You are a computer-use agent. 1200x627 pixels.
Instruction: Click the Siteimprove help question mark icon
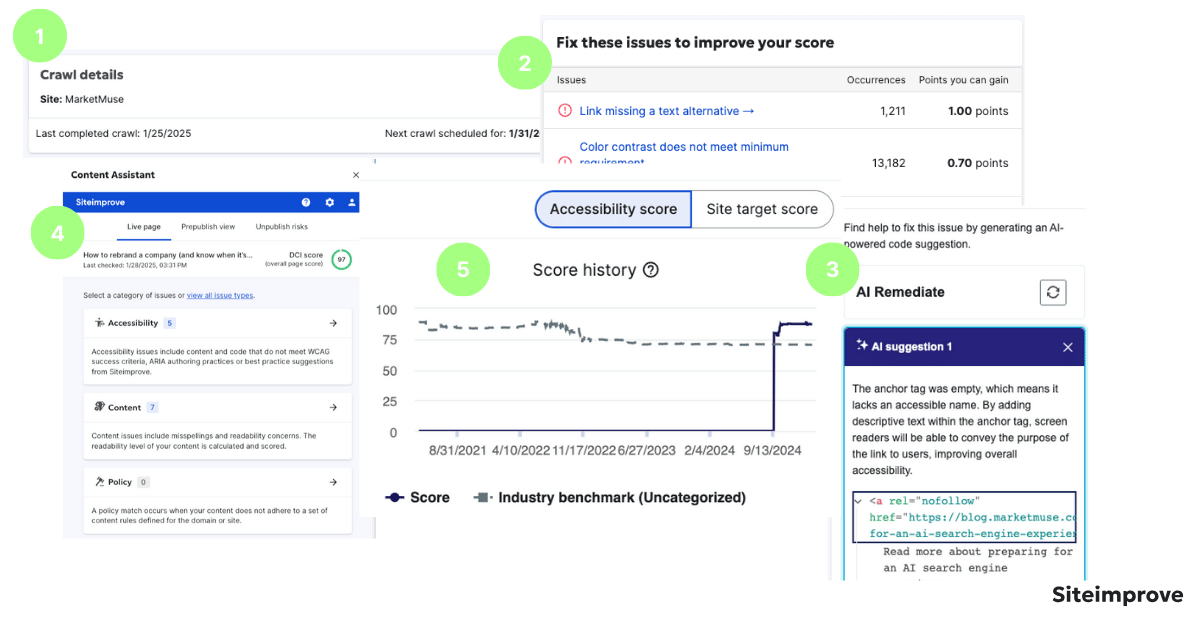coord(306,202)
